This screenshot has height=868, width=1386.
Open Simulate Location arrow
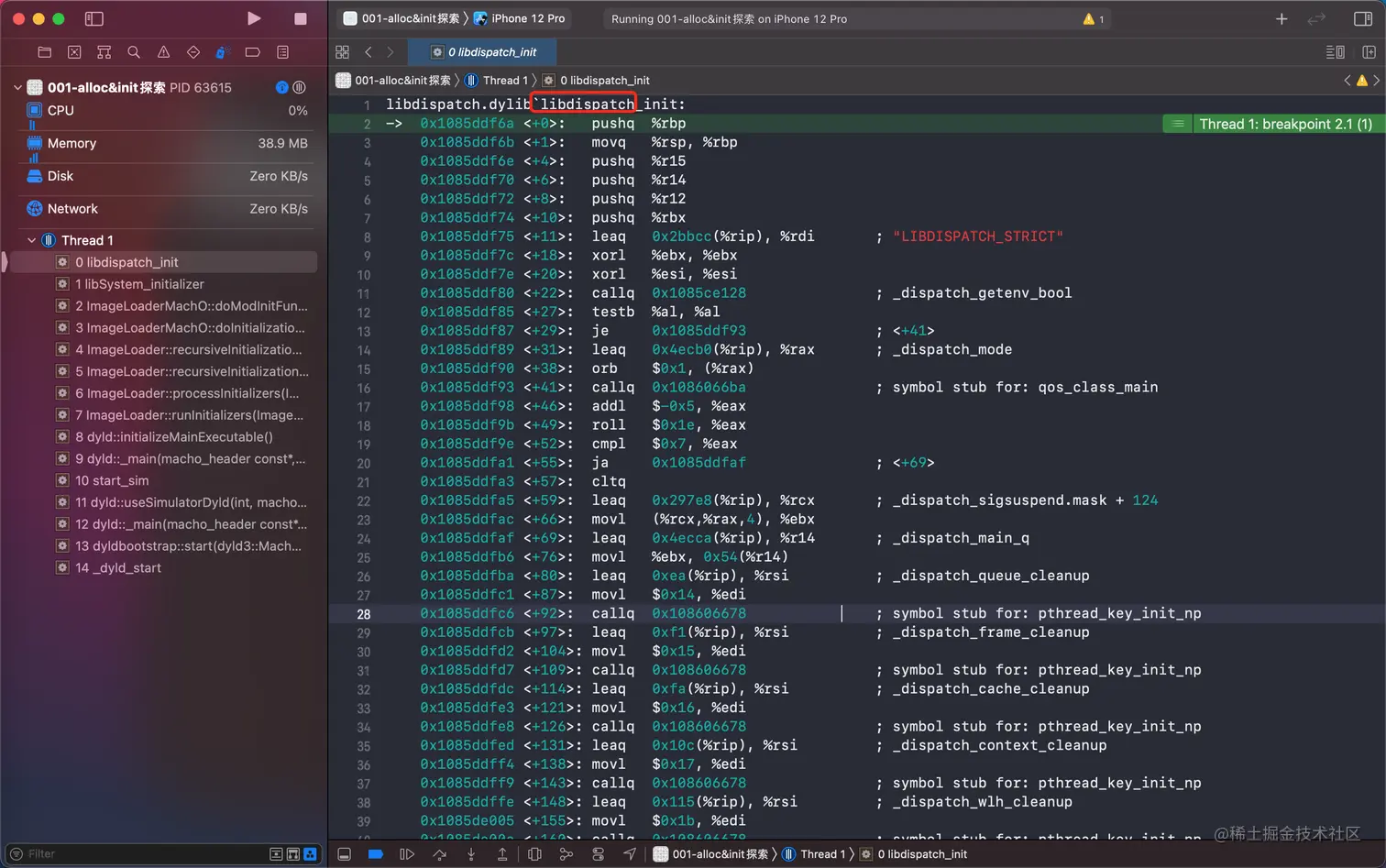tap(630, 854)
